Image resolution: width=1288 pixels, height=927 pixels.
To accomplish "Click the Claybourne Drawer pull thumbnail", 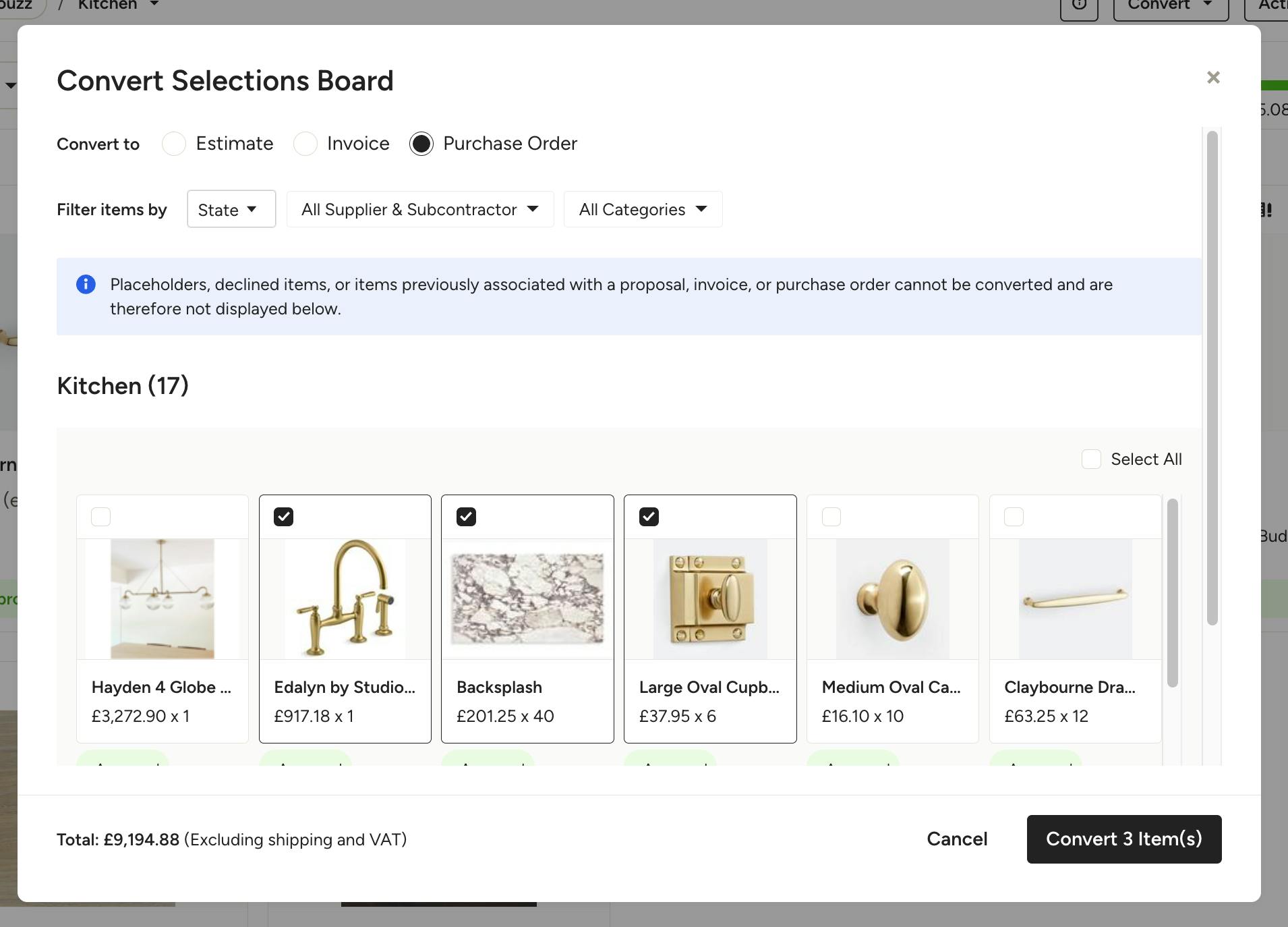I will [1076, 599].
